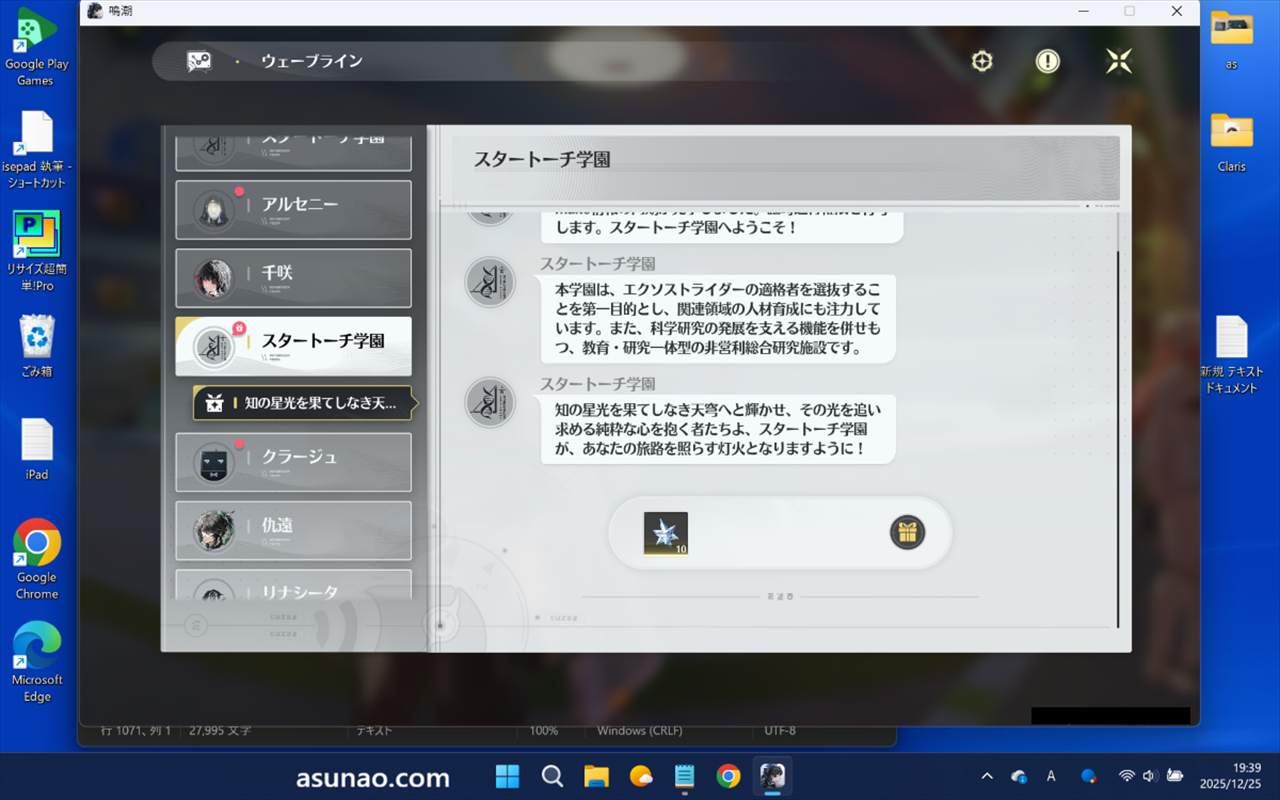
Task: Click the 10 Astrite reward item icon
Action: click(x=665, y=533)
